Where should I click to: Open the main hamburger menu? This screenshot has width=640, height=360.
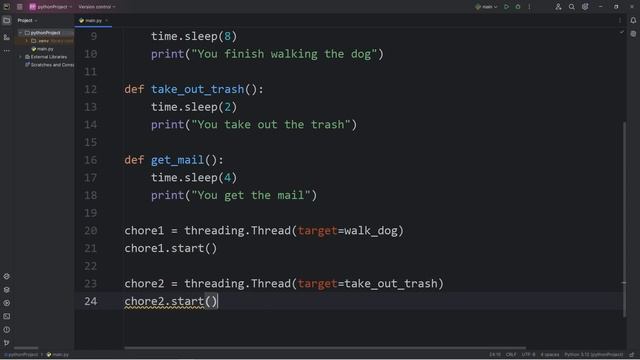coord(20,7)
